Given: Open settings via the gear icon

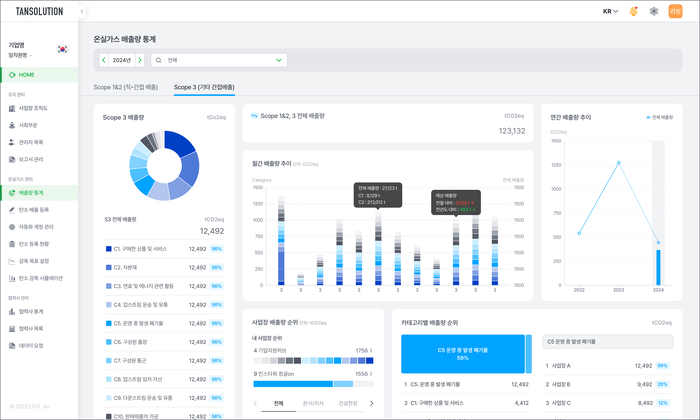Looking at the screenshot, I should [654, 12].
